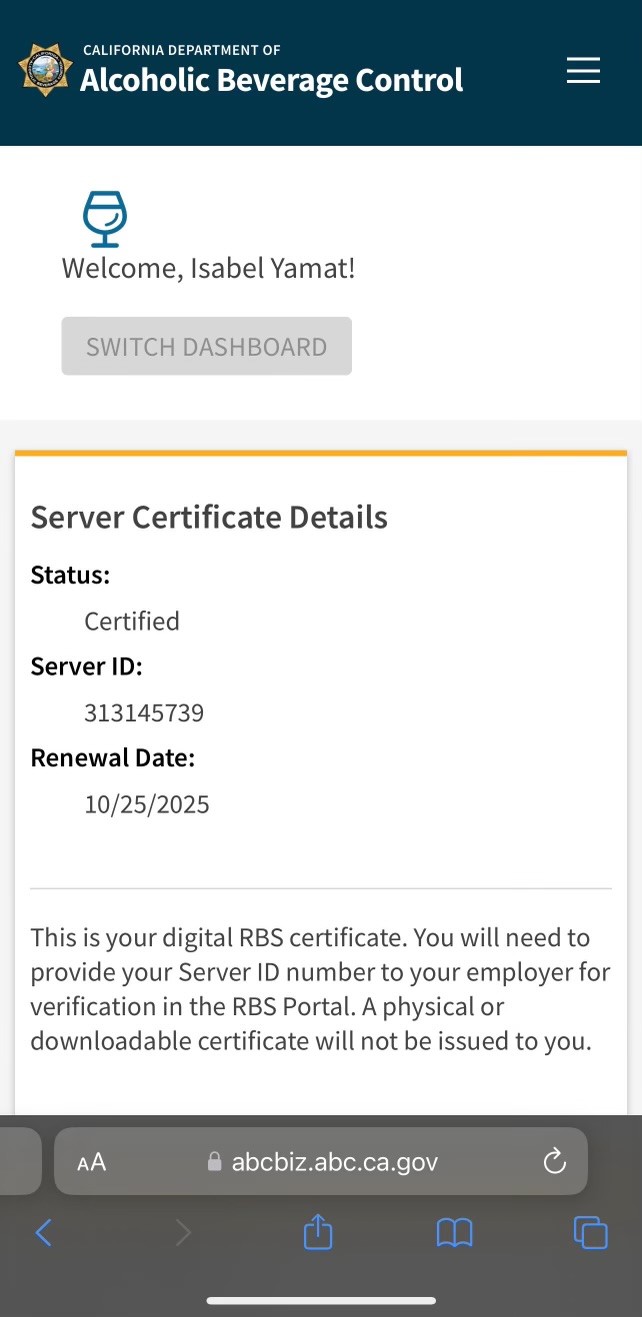Viewport: 642px width, 1317px height.
Task: Click the California ABC seal logo
Action: [x=45, y=70]
